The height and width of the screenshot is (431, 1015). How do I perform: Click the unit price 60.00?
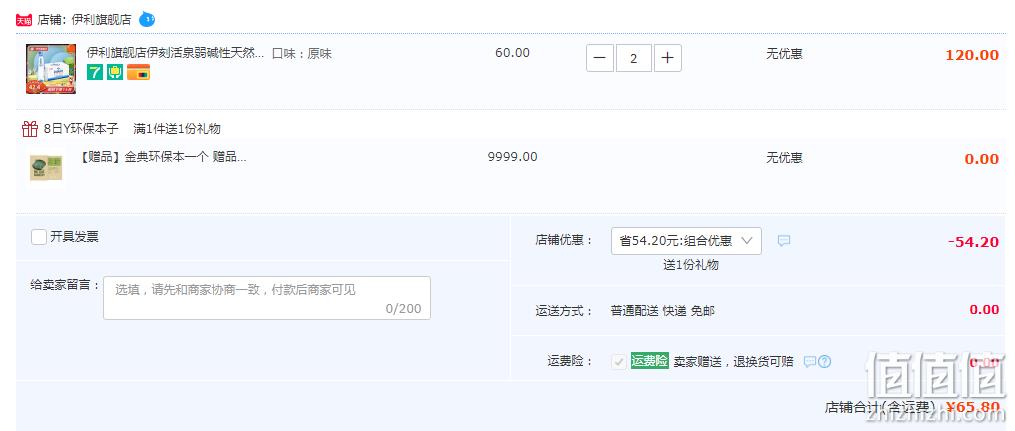click(x=513, y=53)
